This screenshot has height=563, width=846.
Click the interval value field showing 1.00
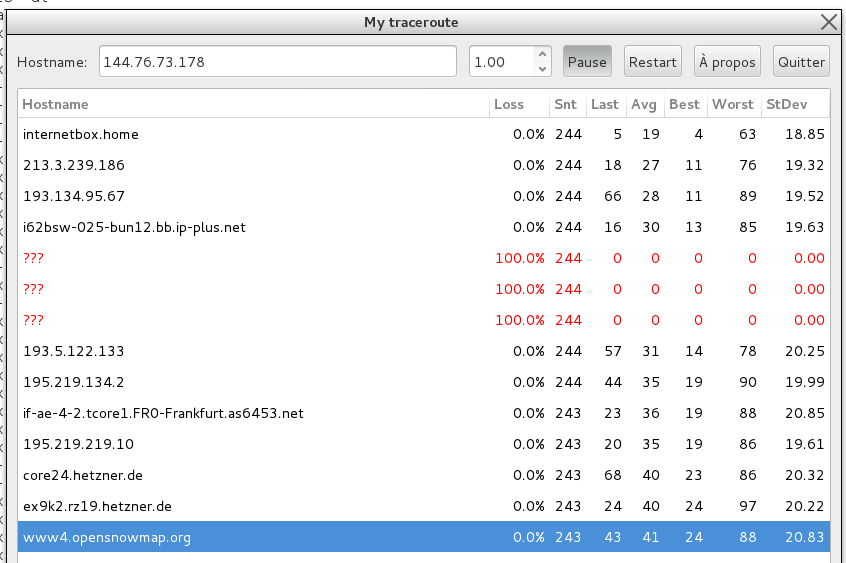point(500,62)
